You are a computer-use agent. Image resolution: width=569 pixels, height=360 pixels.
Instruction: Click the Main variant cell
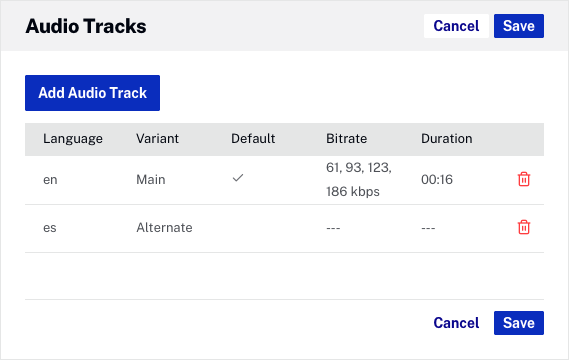[151, 180]
